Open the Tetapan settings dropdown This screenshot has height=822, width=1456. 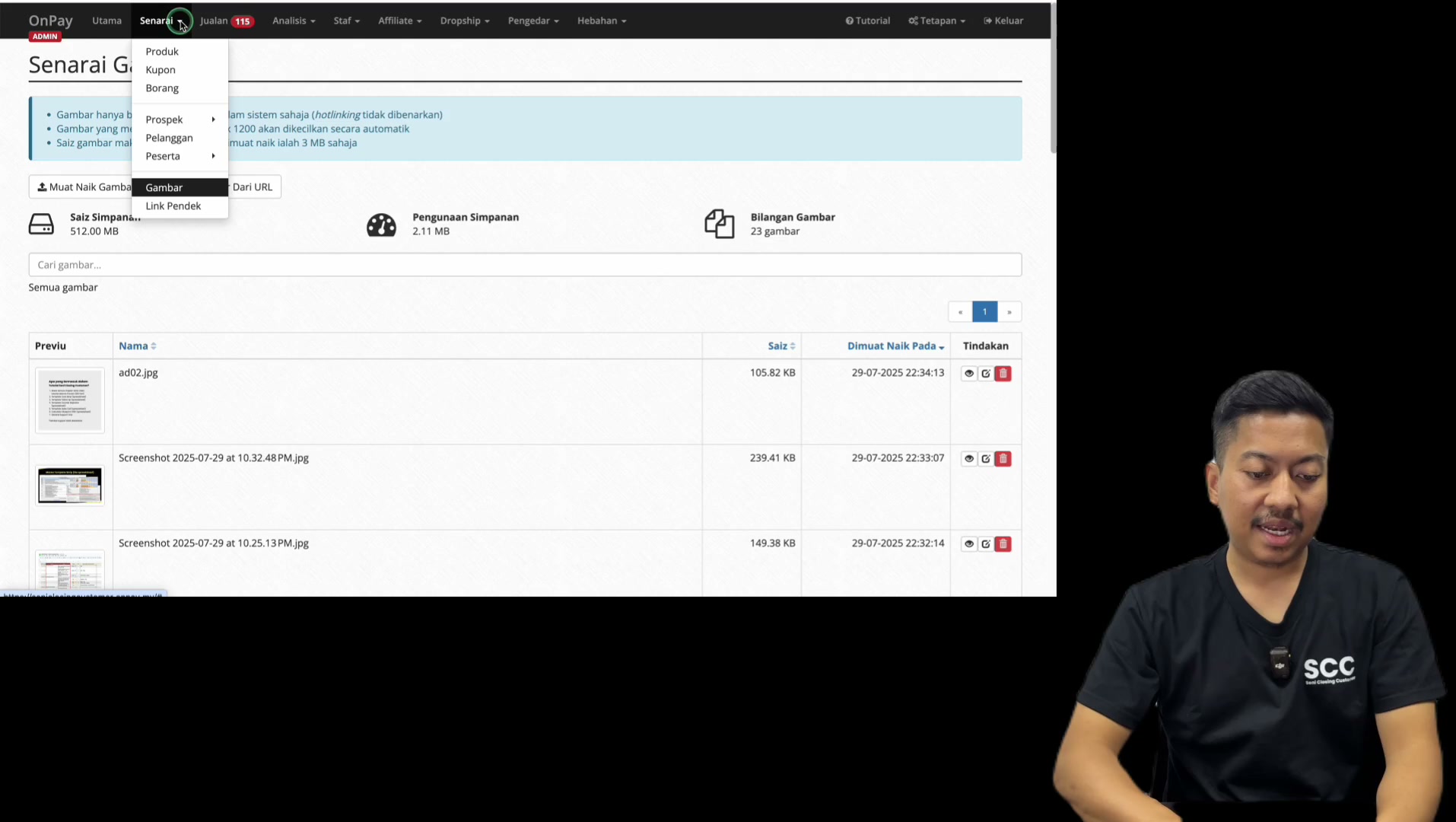[x=936, y=21]
